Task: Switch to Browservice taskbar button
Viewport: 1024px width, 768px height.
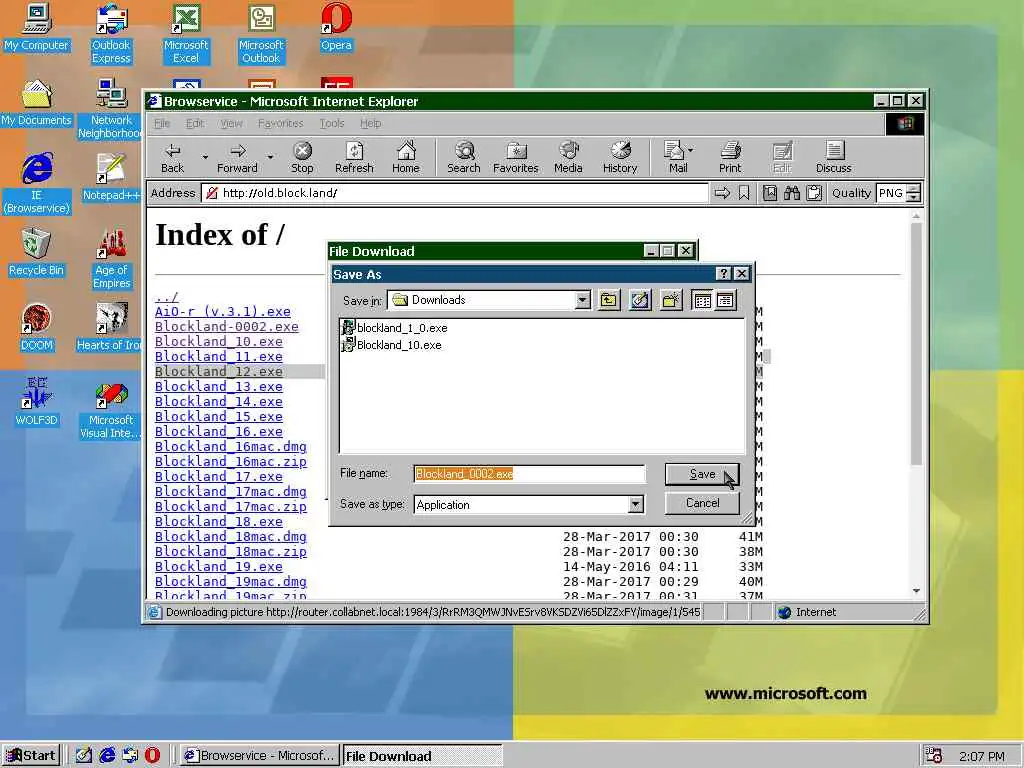Action: (259, 756)
